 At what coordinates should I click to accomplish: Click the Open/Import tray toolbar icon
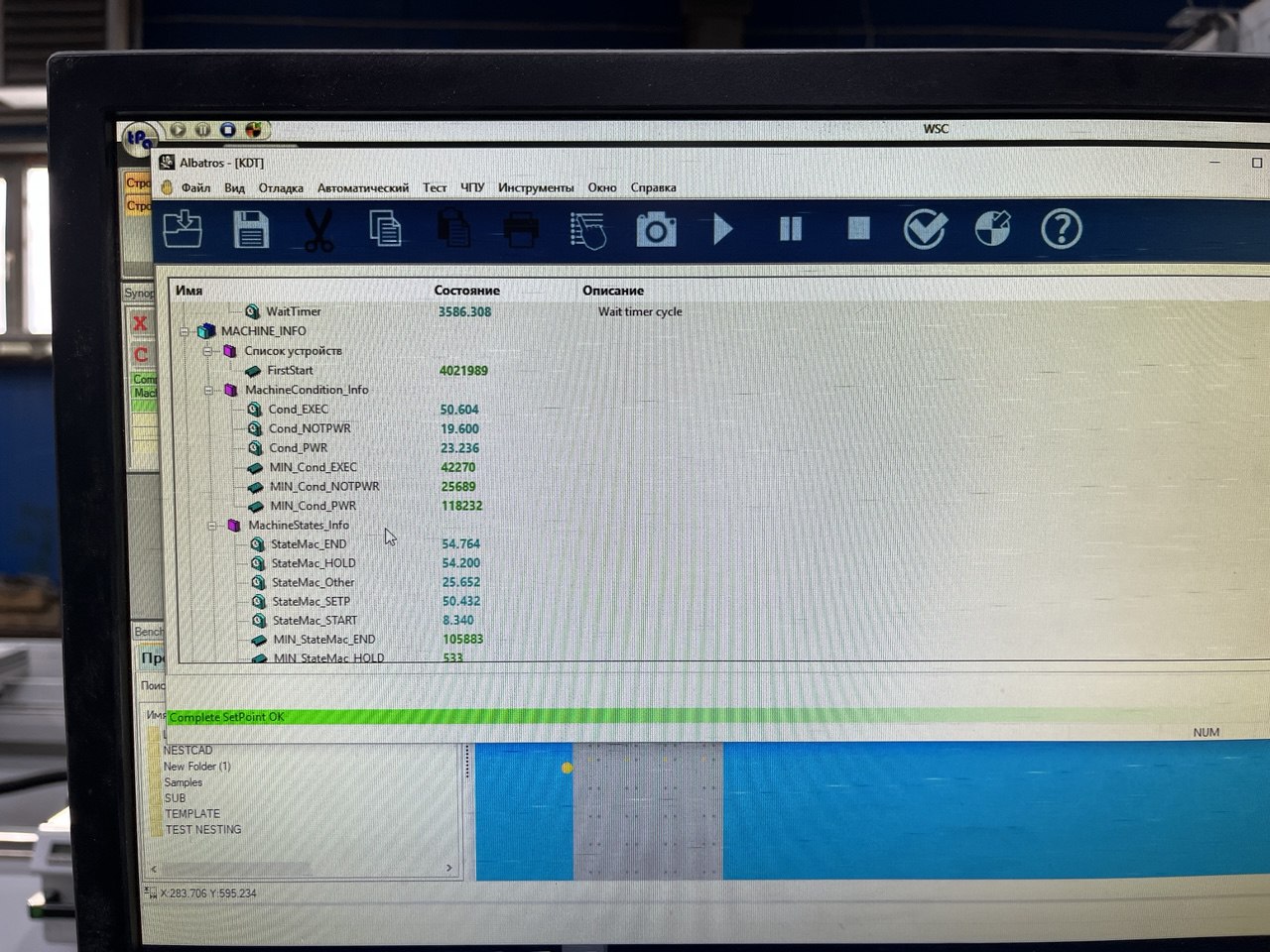click(x=183, y=230)
